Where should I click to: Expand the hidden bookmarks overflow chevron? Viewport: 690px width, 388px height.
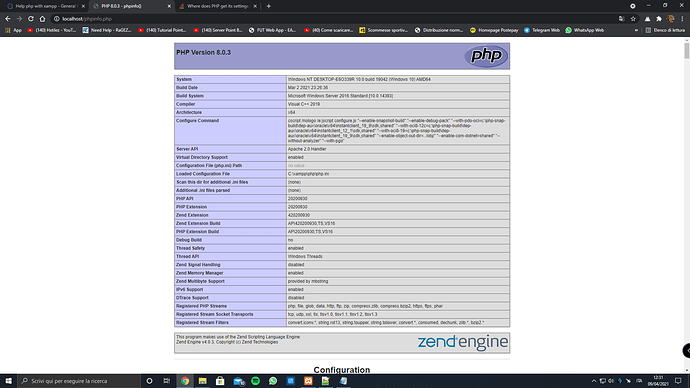tap(636, 30)
